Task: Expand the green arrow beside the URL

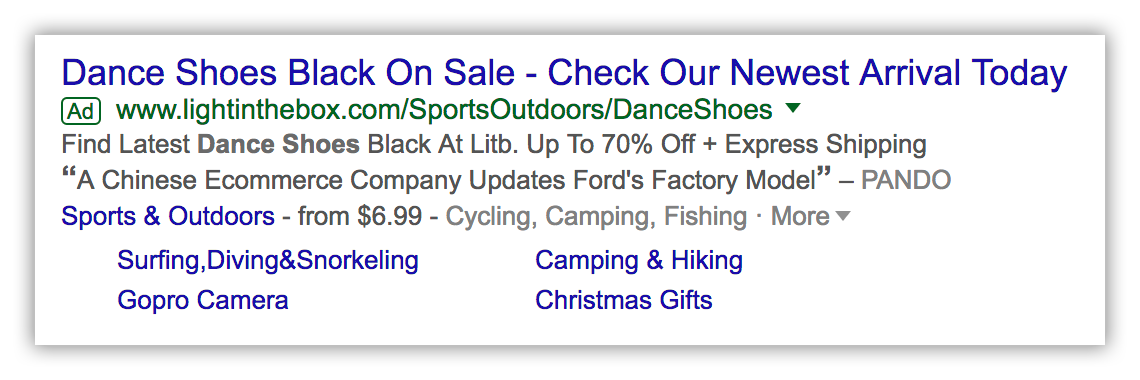Action: click(x=792, y=109)
